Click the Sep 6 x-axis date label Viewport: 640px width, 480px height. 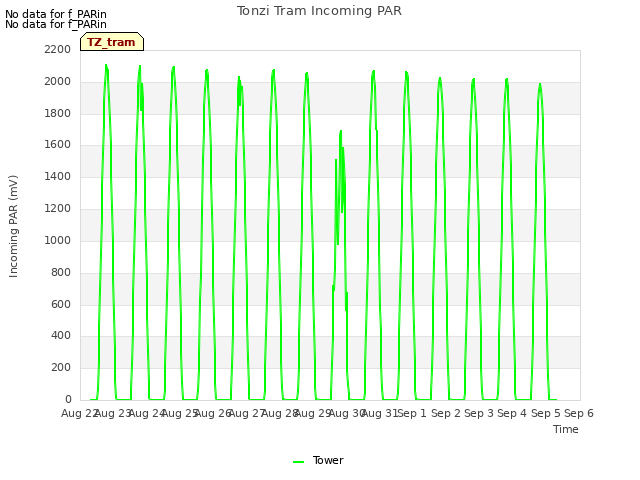[579, 413]
